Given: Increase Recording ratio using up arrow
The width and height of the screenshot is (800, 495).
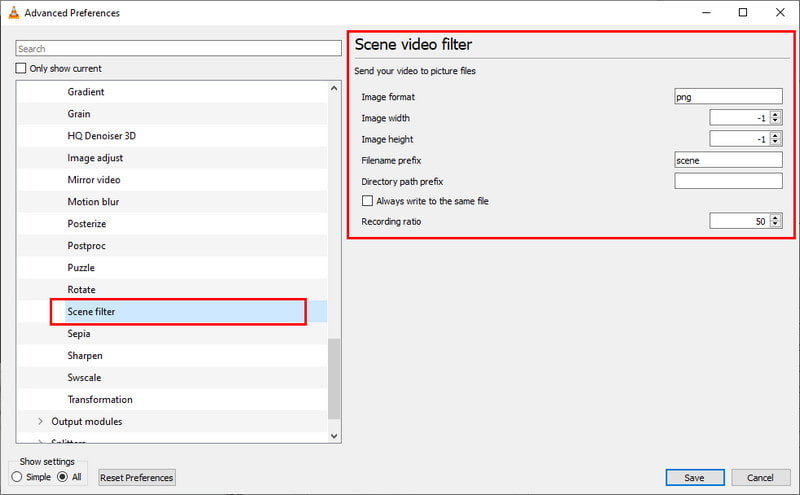Looking at the screenshot, I should (x=776, y=218).
